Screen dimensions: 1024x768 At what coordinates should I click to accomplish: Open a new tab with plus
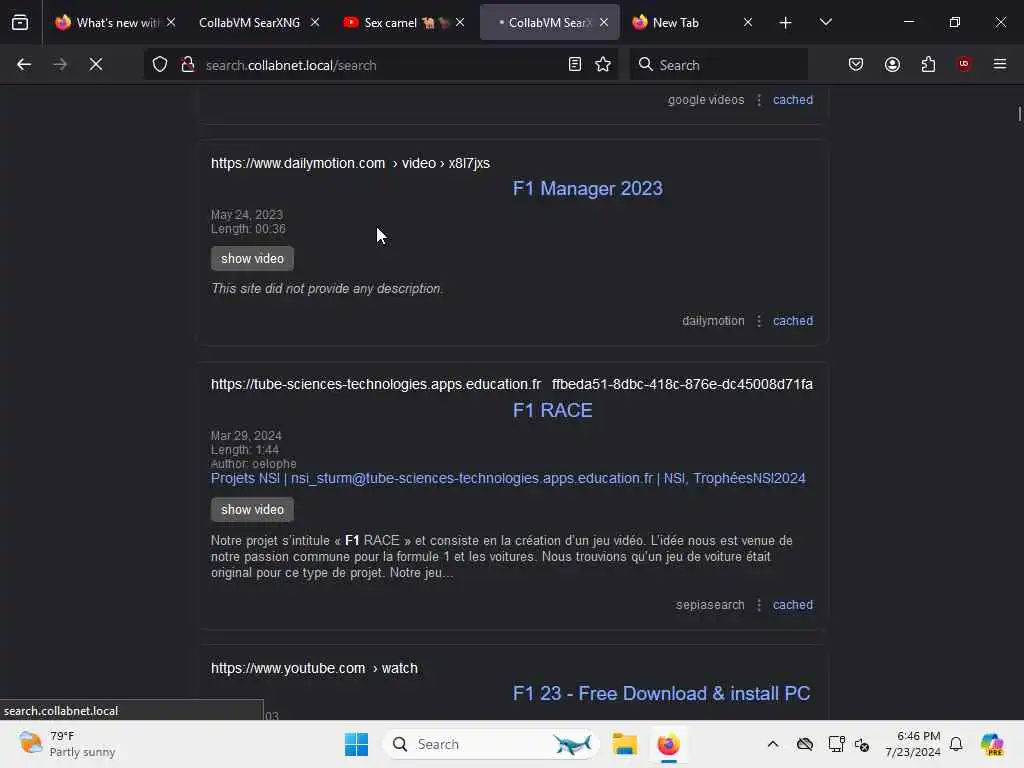(785, 23)
